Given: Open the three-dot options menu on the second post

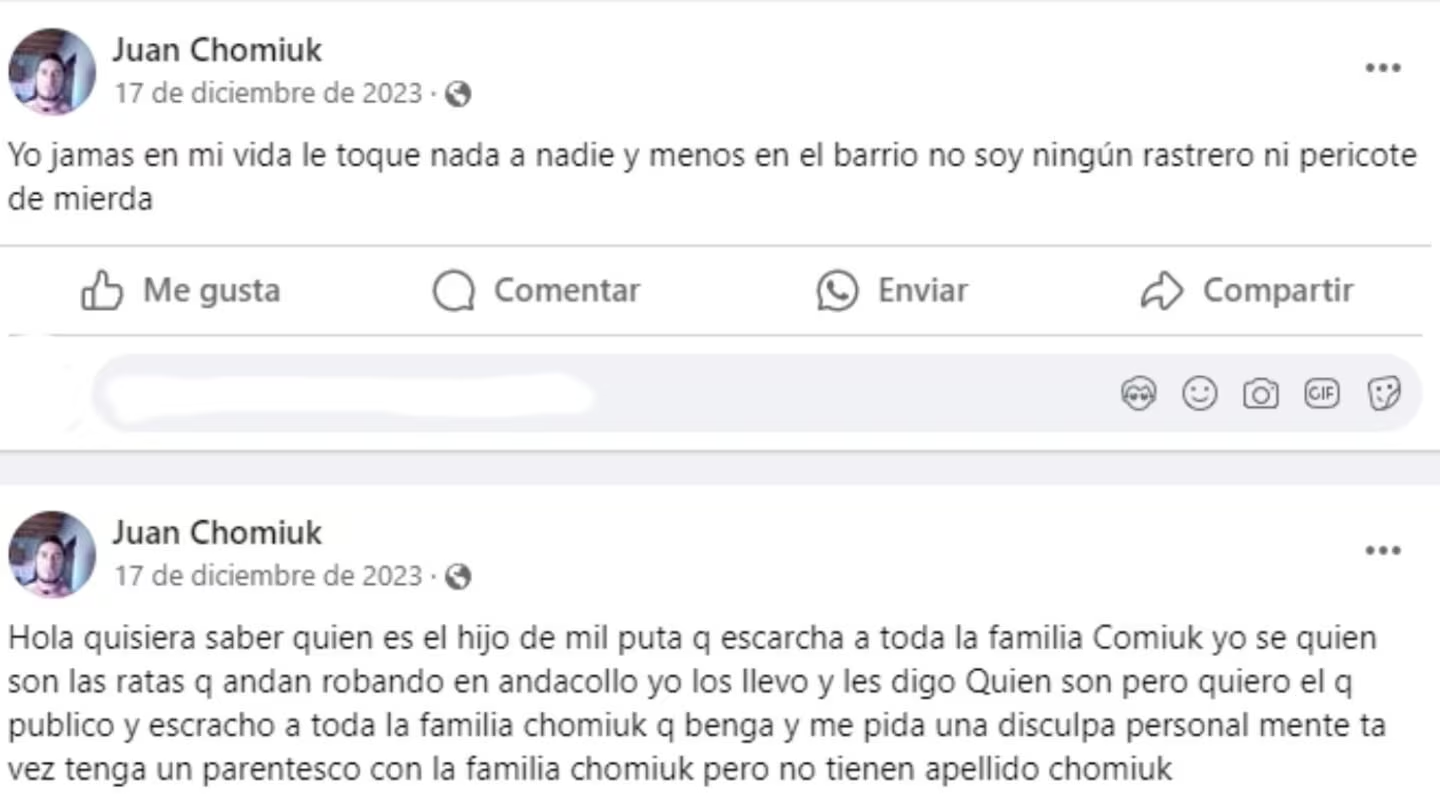Looking at the screenshot, I should tap(1383, 551).
